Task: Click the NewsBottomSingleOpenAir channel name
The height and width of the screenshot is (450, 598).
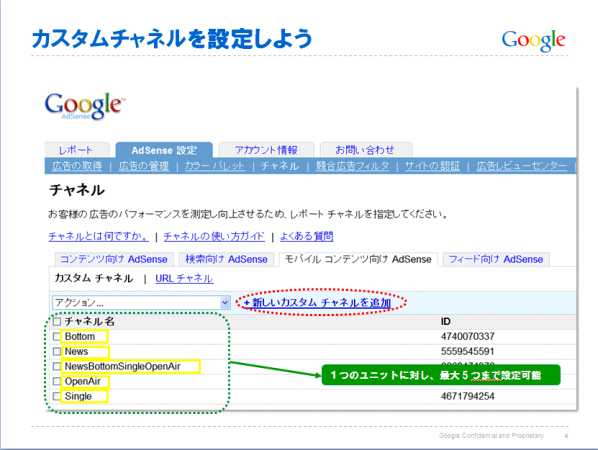Action: pyautogui.click(x=122, y=366)
